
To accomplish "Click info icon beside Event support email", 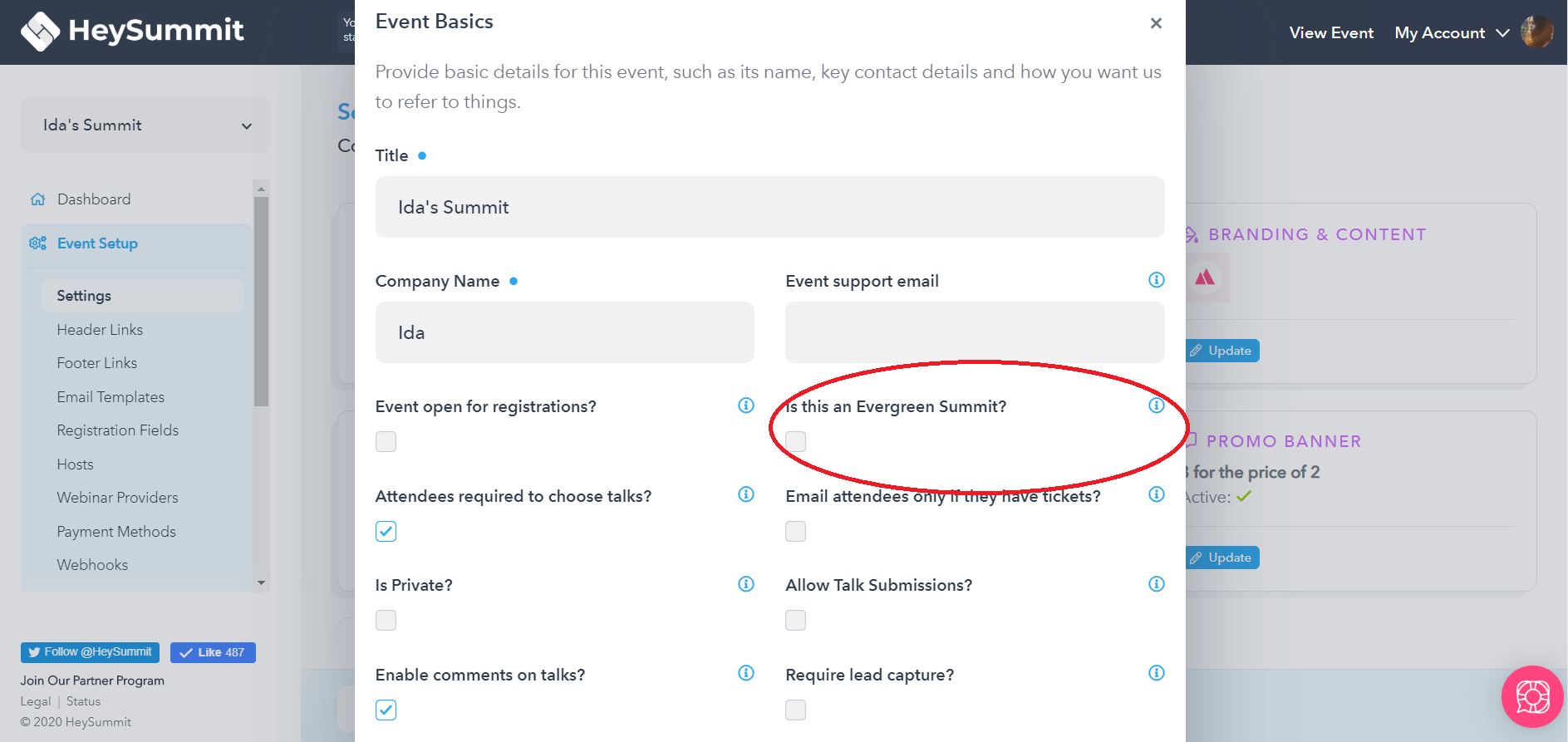I will [1156, 280].
